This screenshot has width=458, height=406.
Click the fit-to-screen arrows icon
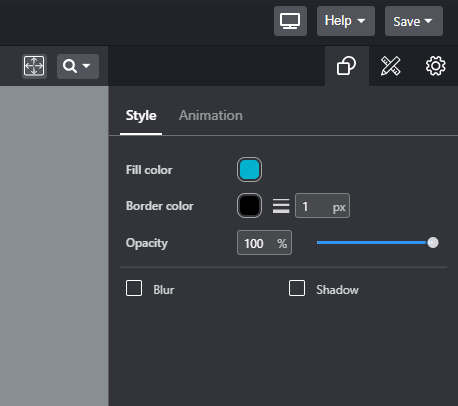click(x=34, y=66)
